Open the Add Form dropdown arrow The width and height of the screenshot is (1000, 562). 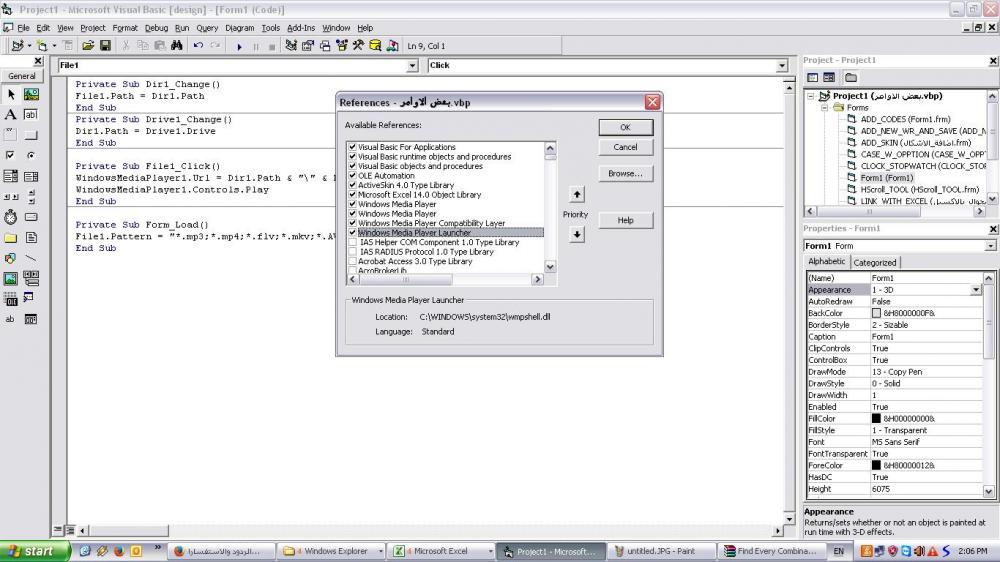(x=54, y=46)
